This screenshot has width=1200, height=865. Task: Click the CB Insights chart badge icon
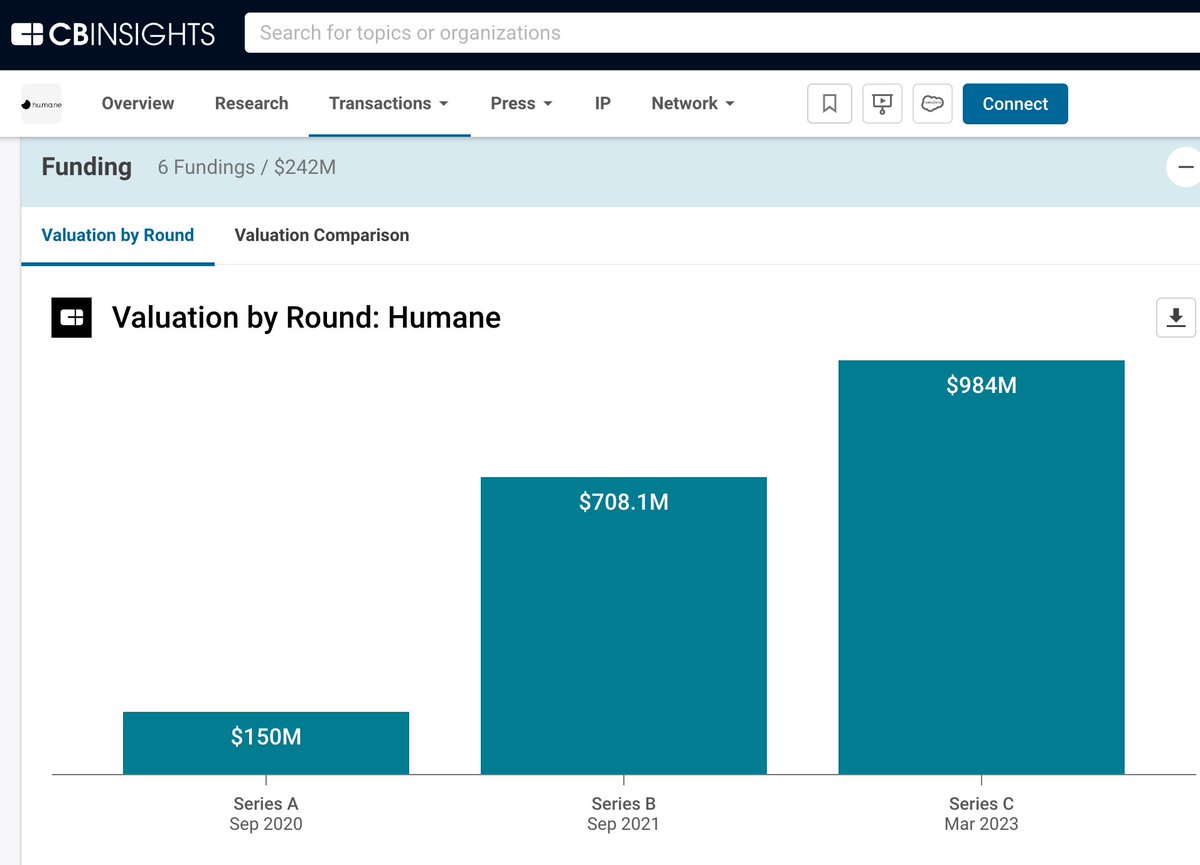click(x=71, y=318)
